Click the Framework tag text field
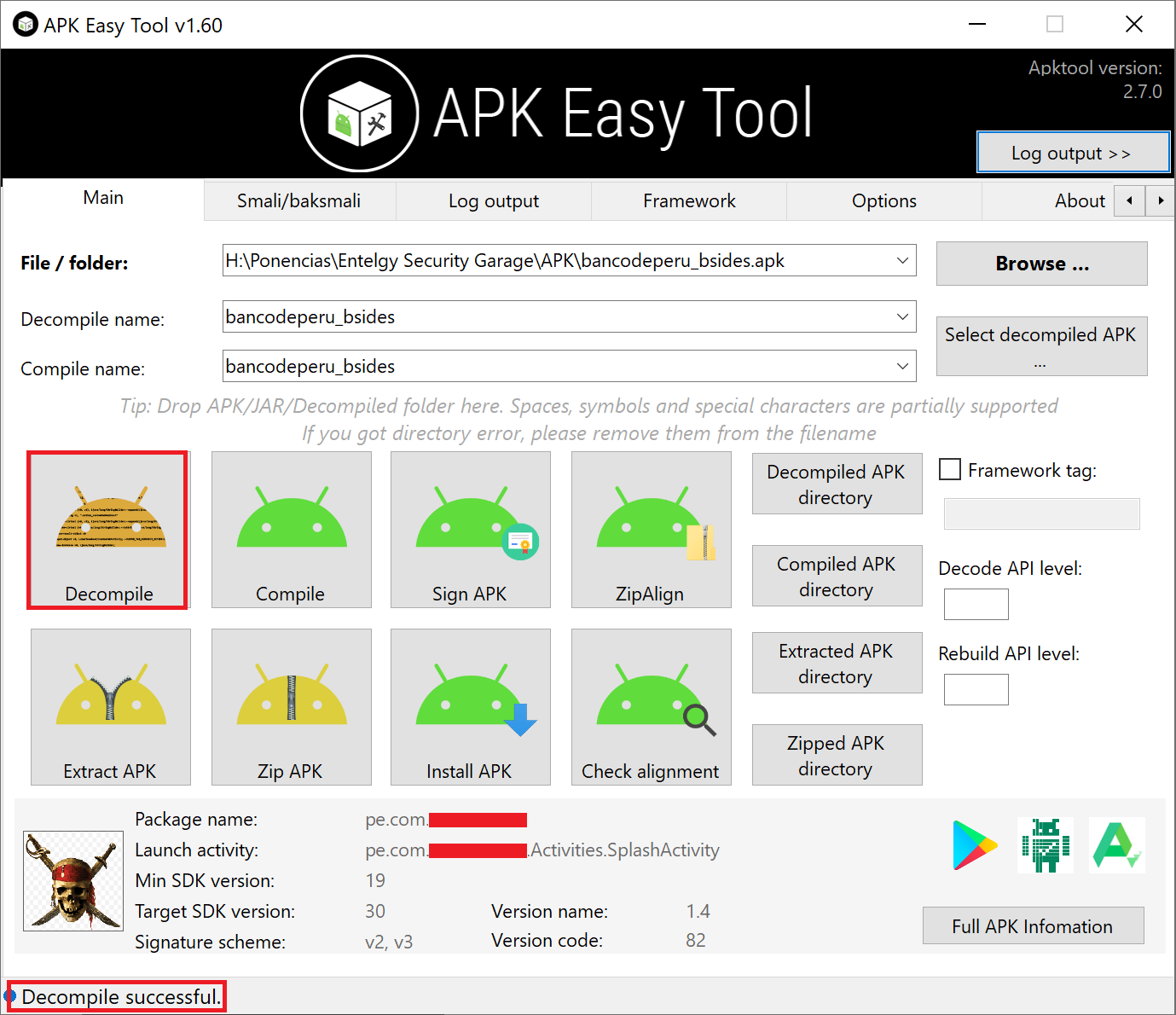The height and width of the screenshot is (1015, 1176). pos(1041,513)
